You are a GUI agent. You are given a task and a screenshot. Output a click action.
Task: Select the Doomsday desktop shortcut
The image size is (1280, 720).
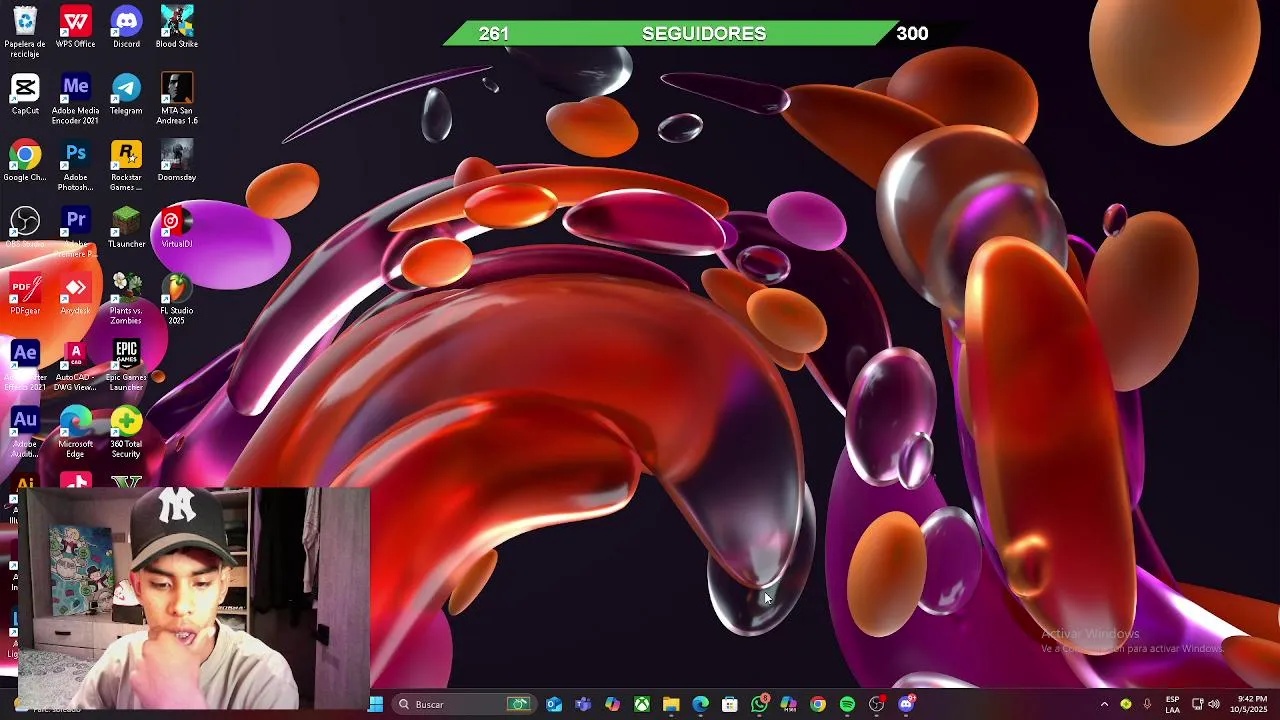pos(177,161)
